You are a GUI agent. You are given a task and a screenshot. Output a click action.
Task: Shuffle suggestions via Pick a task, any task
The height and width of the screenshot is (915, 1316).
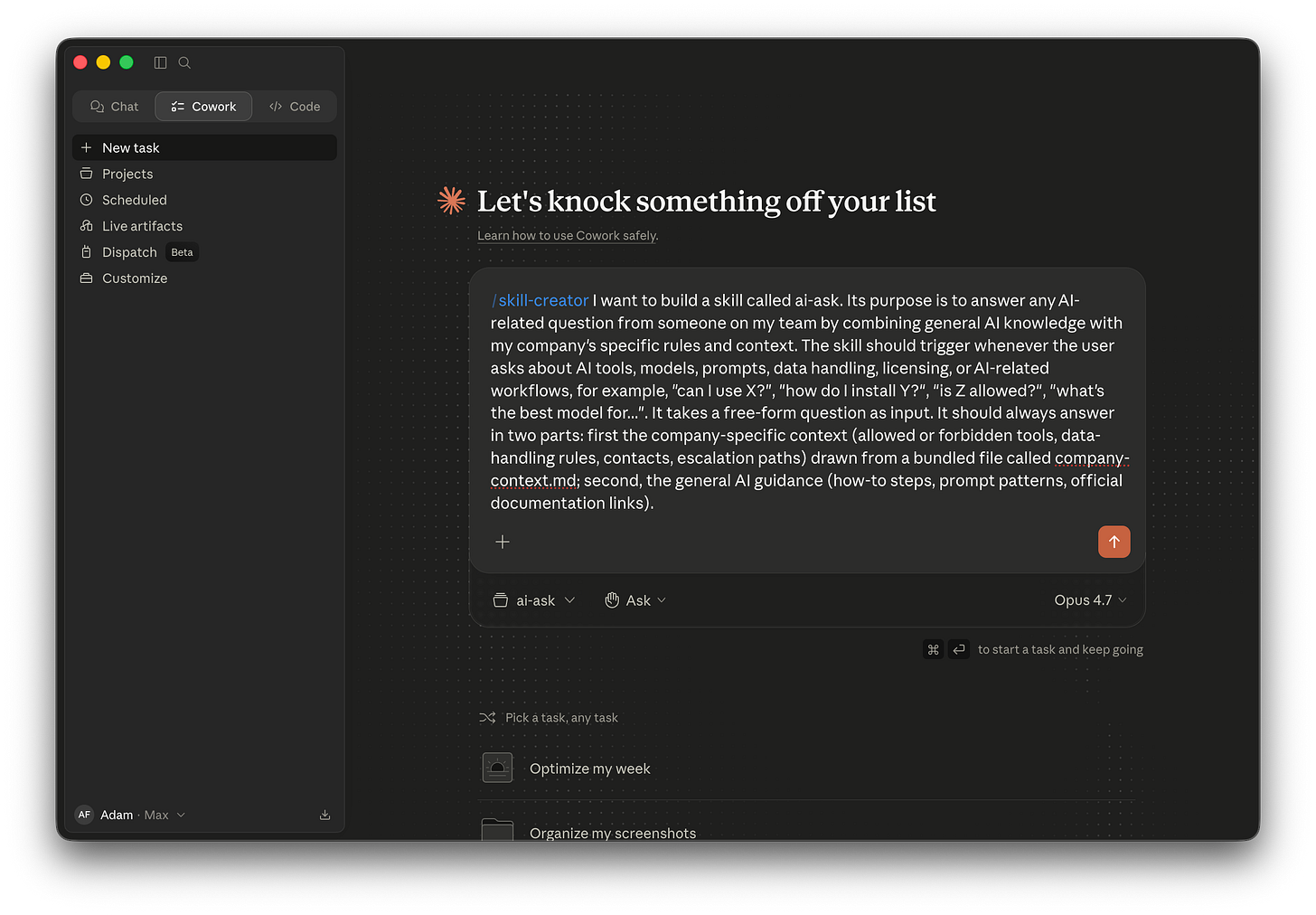coord(549,718)
